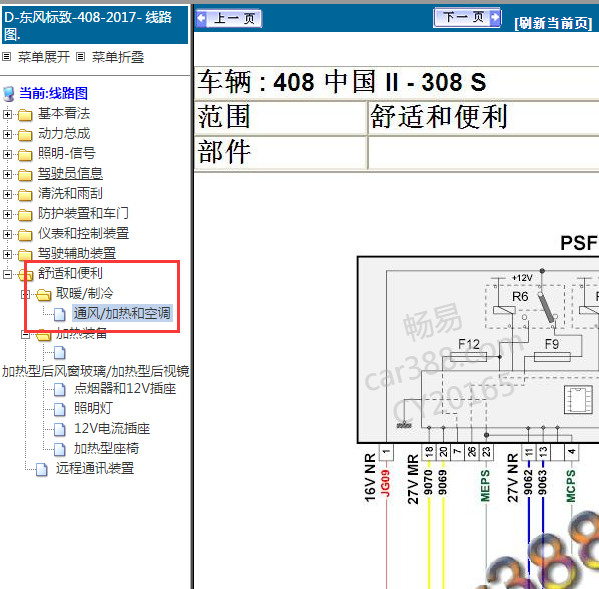This screenshot has width=599, height=589.
Task: Click the icon beside 菜单展开
Action: pos(6,57)
